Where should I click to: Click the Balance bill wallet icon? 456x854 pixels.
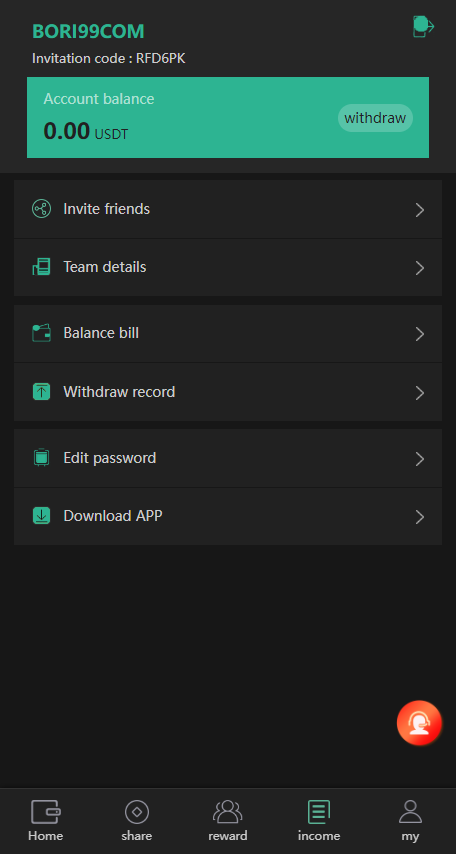41,333
